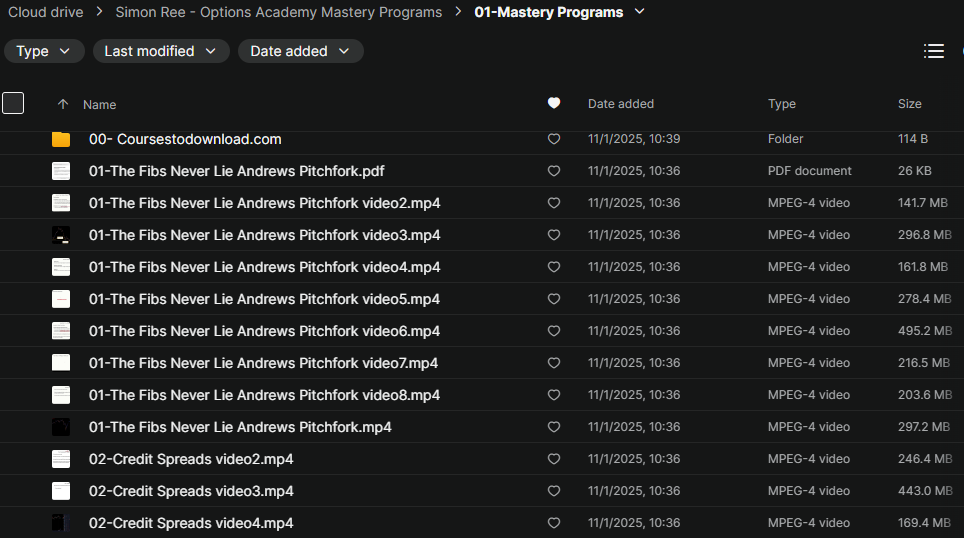
Task: Click thumbnail of 02-Credit Spreads video4.mp4
Action: click(61, 523)
